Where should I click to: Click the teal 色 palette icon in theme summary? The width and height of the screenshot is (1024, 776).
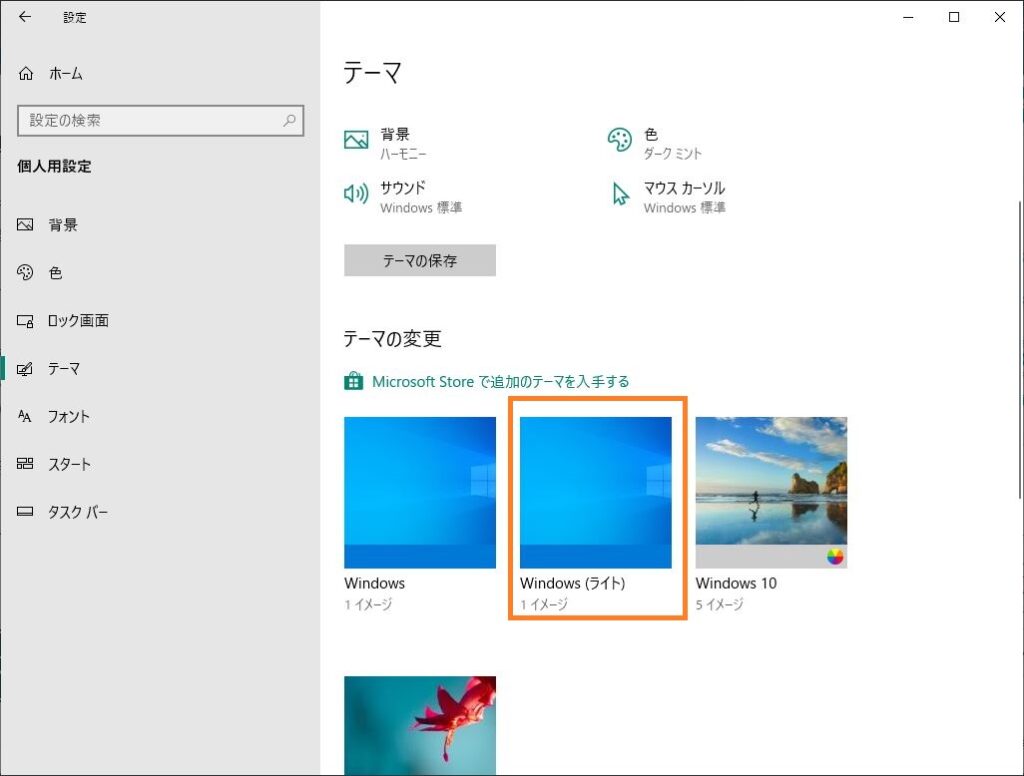click(619, 140)
